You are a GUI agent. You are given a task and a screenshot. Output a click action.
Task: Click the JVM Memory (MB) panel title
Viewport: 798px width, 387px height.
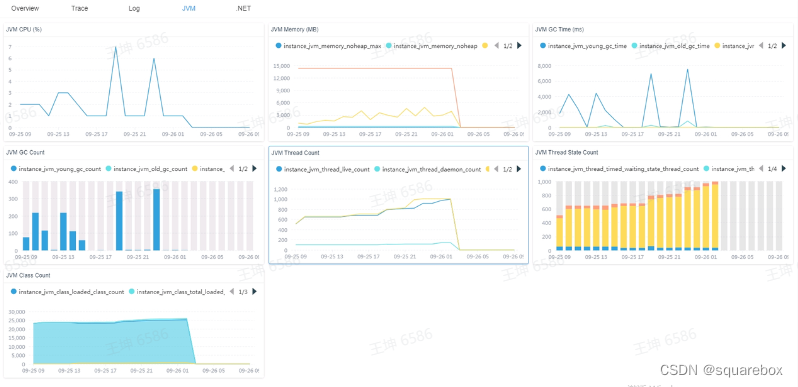coord(295,29)
